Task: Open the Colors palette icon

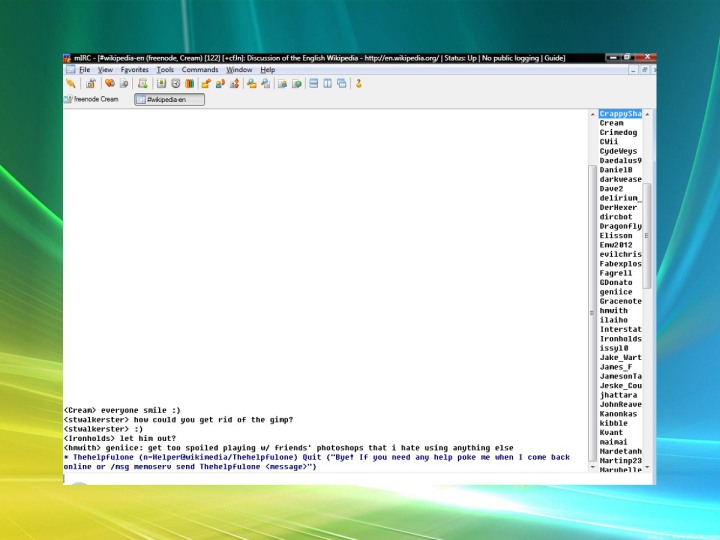Action: [189, 84]
